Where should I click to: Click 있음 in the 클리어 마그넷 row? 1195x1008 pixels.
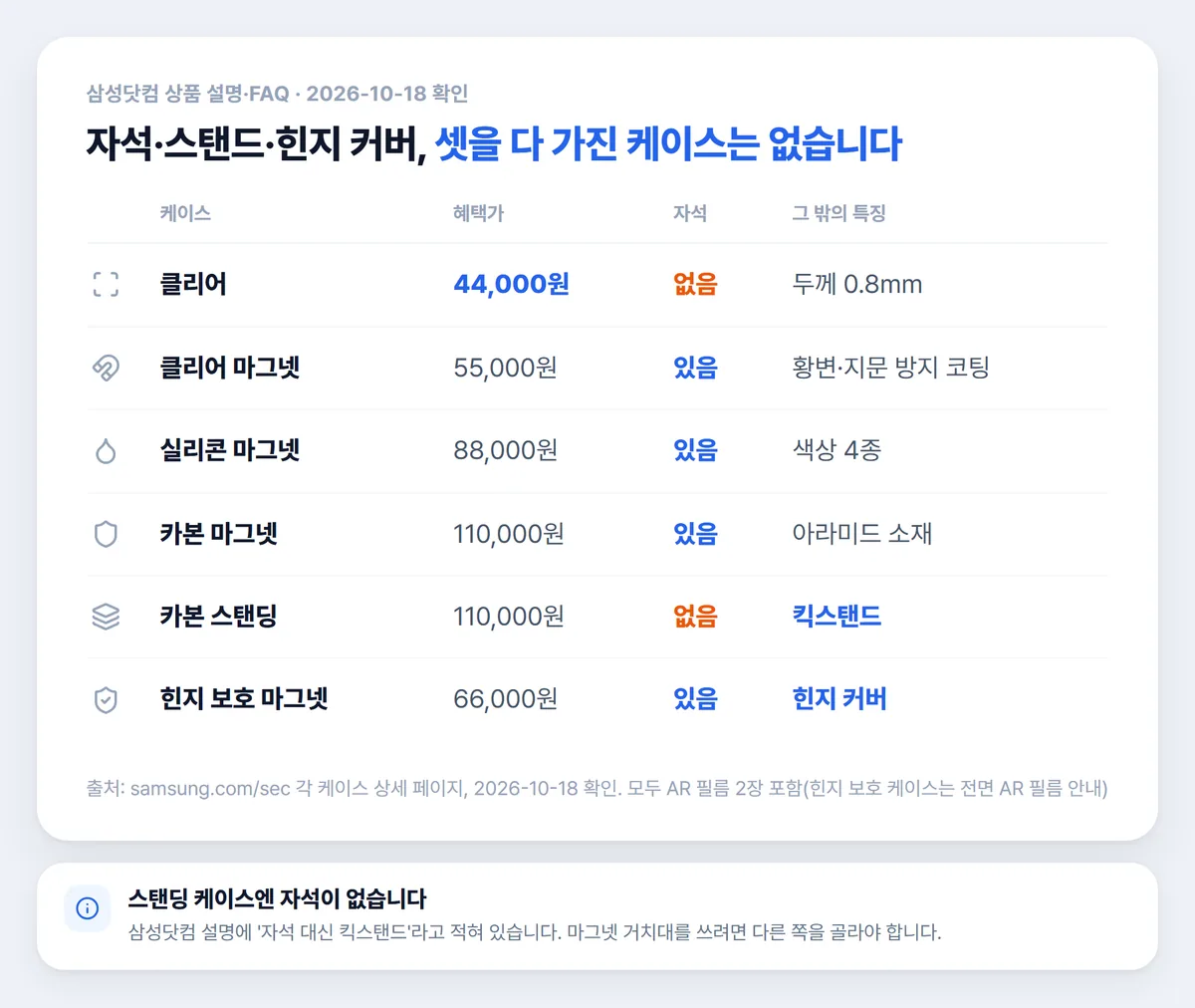tap(695, 368)
